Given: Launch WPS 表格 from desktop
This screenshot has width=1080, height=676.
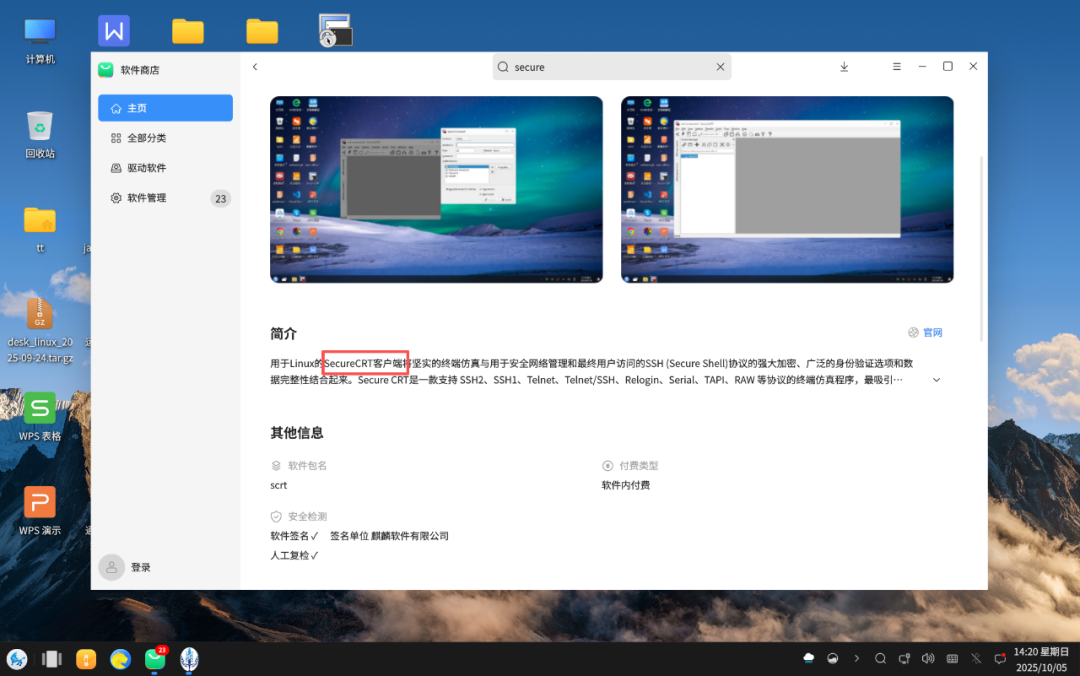Looking at the screenshot, I should pos(40,416).
